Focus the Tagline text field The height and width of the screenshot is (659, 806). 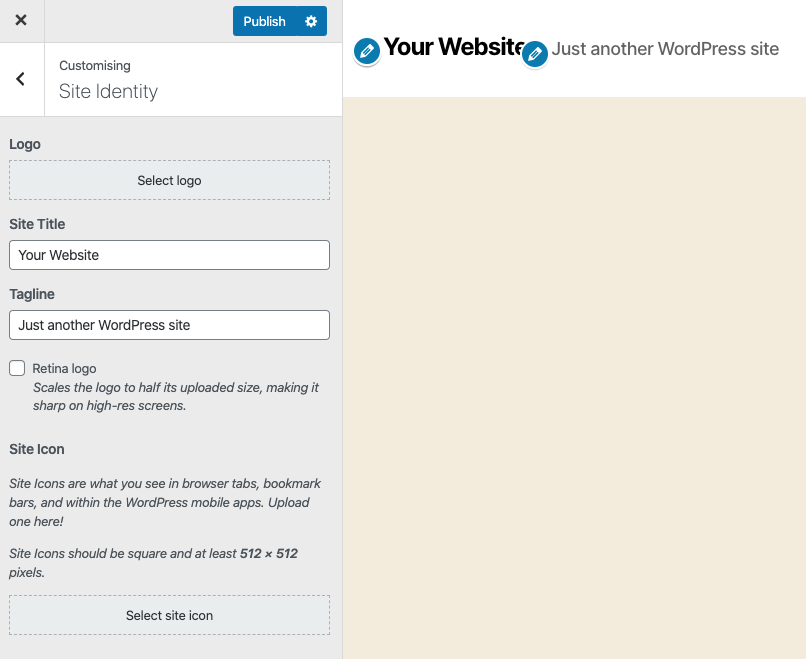(x=169, y=325)
